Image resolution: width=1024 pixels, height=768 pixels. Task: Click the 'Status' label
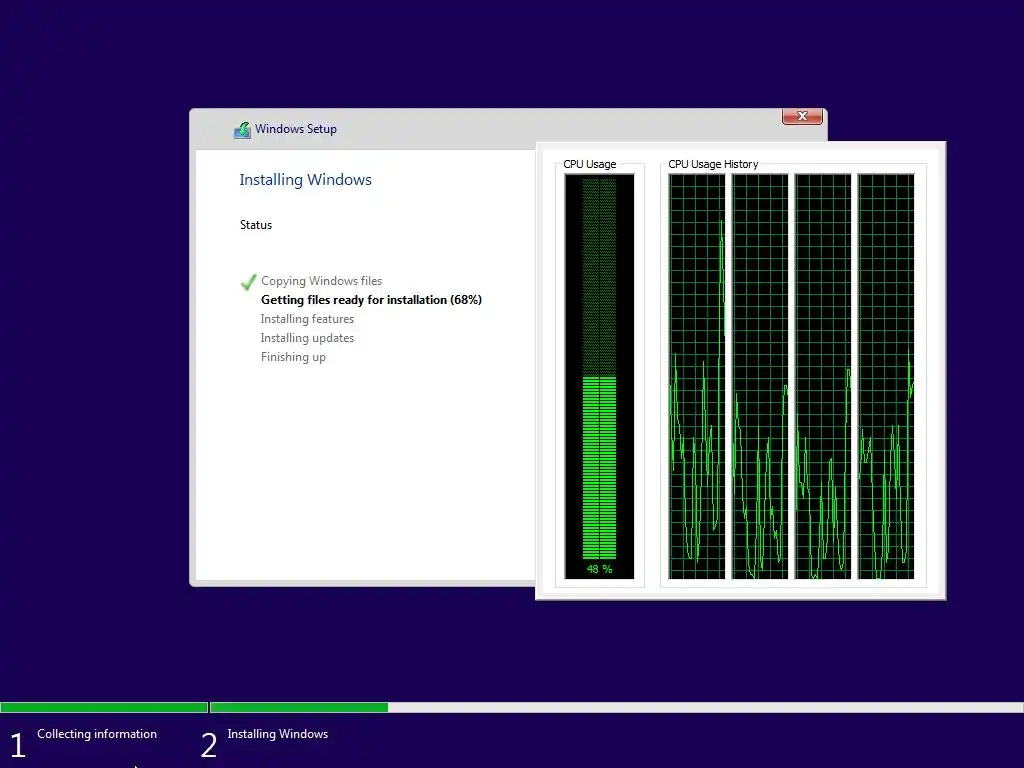pyautogui.click(x=255, y=225)
